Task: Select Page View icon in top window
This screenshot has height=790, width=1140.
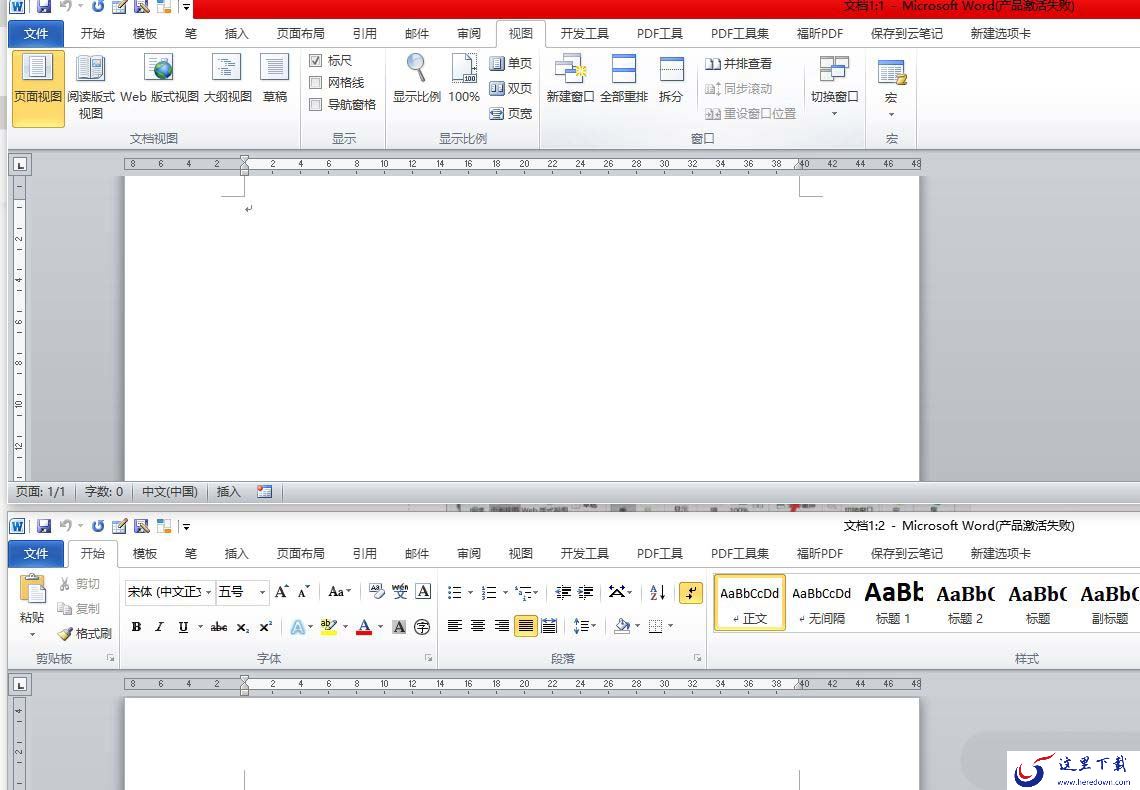Action: click(38, 87)
